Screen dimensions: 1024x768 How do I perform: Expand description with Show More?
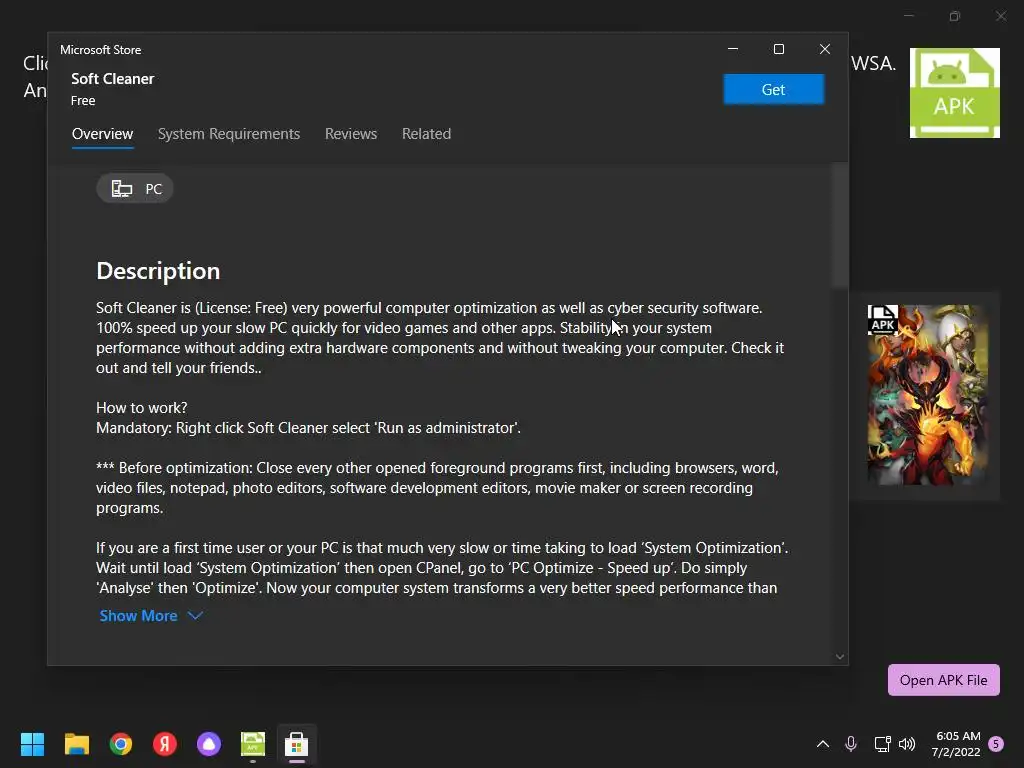pyautogui.click(x=151, y=616)
